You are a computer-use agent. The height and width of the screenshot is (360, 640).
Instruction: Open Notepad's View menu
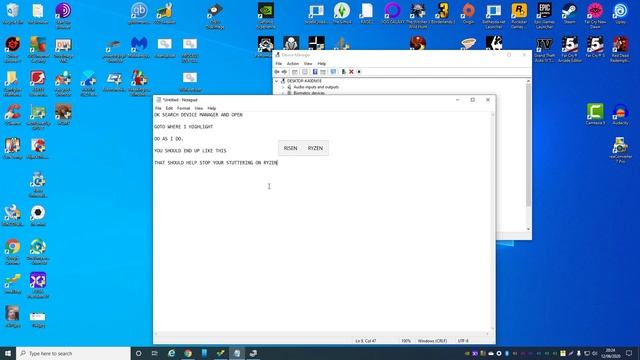[x=198, y=108]
